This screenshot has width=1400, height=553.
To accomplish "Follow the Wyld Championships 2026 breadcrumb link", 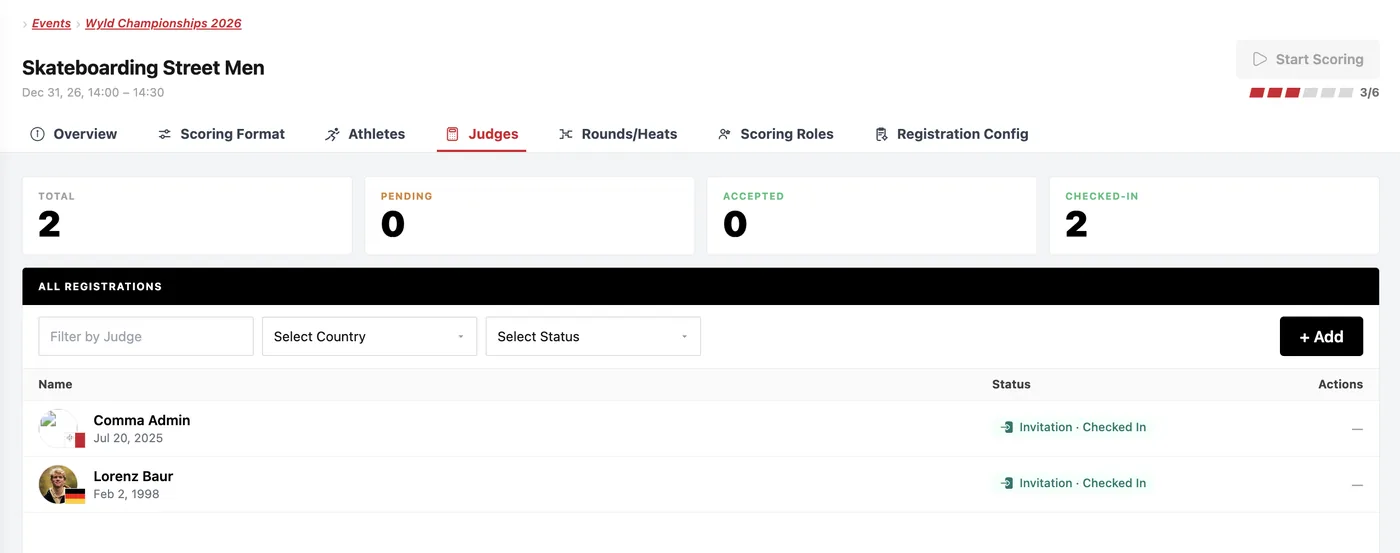I will tap(163, 23).
